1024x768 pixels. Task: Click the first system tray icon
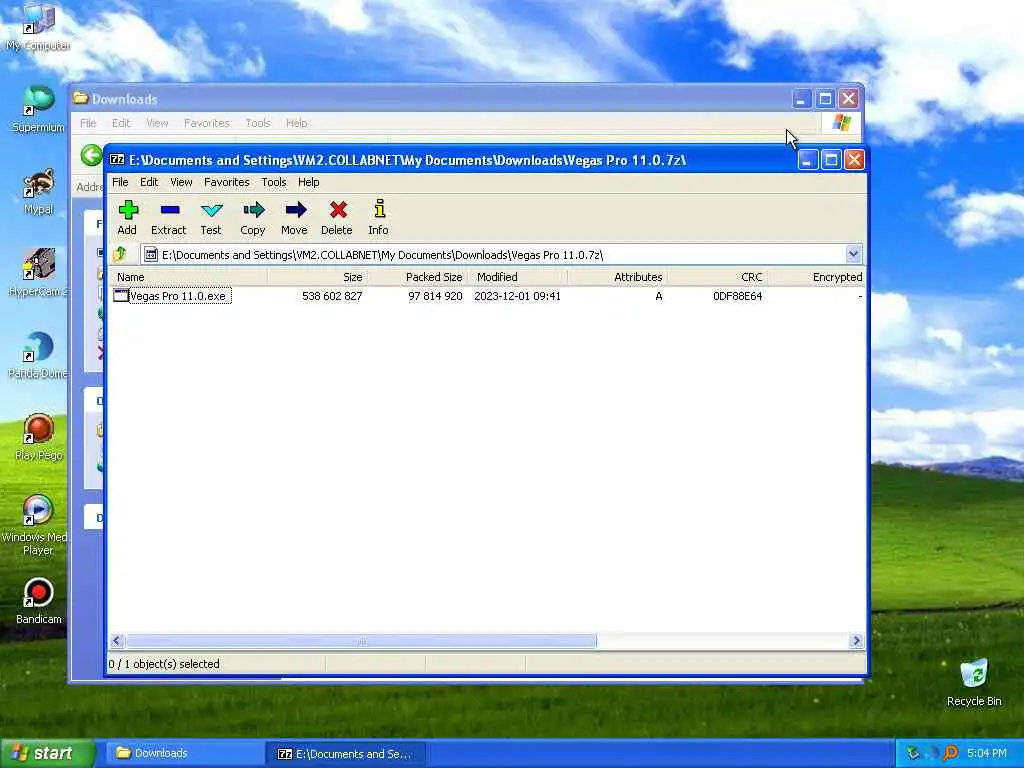click(912, 753)
